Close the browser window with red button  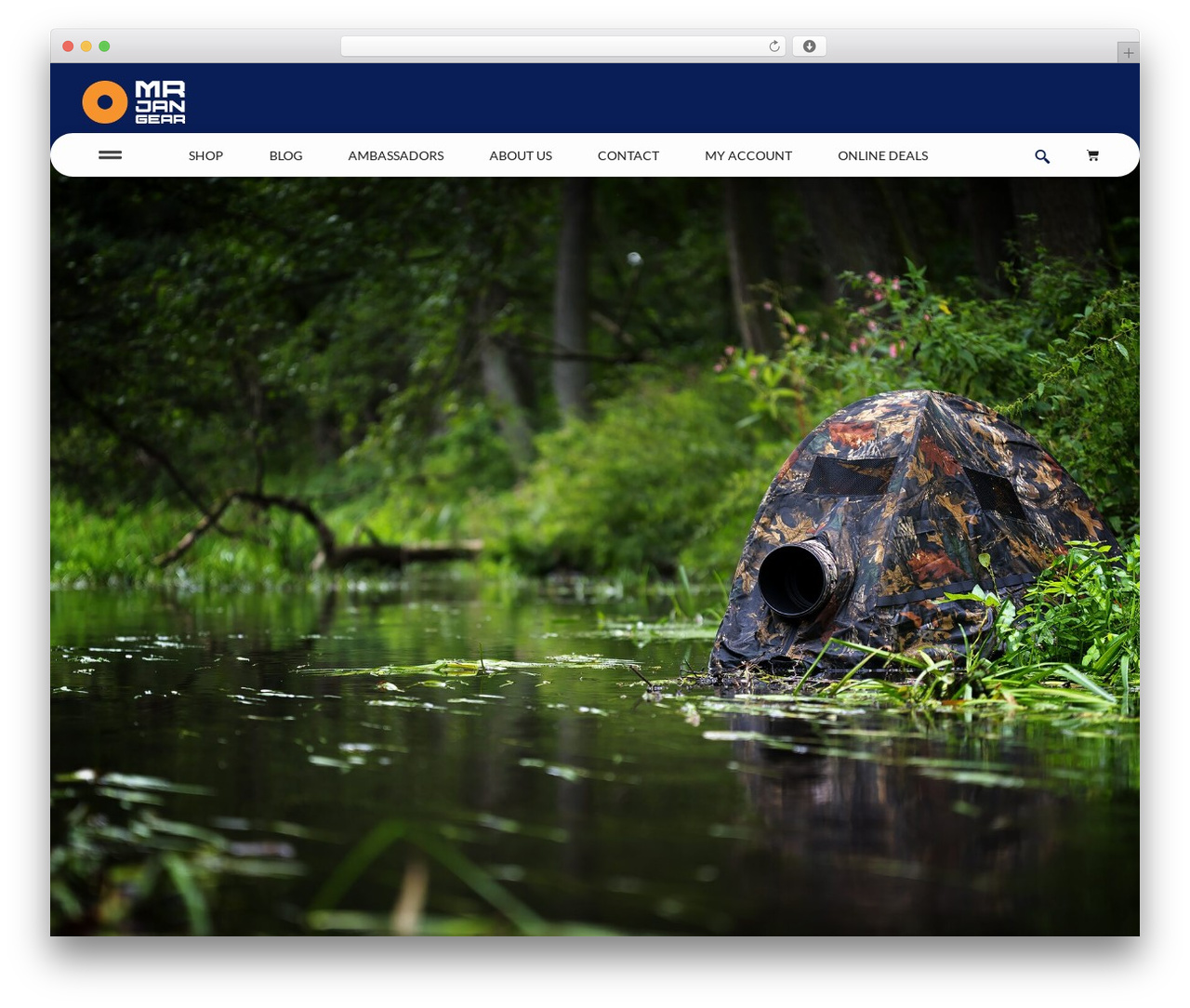(68, 46)
